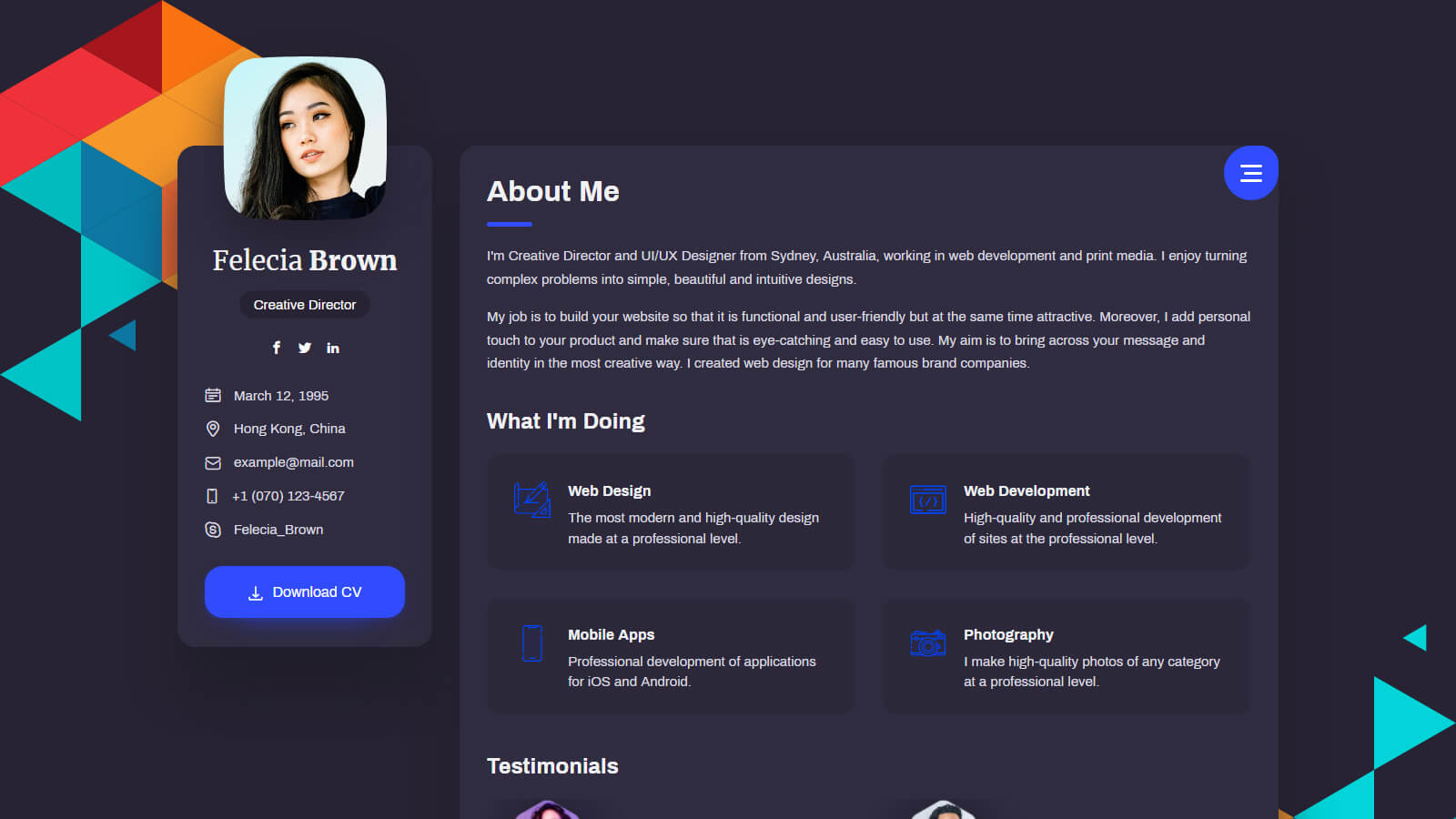Click the About Me heading

click(552, 192)
